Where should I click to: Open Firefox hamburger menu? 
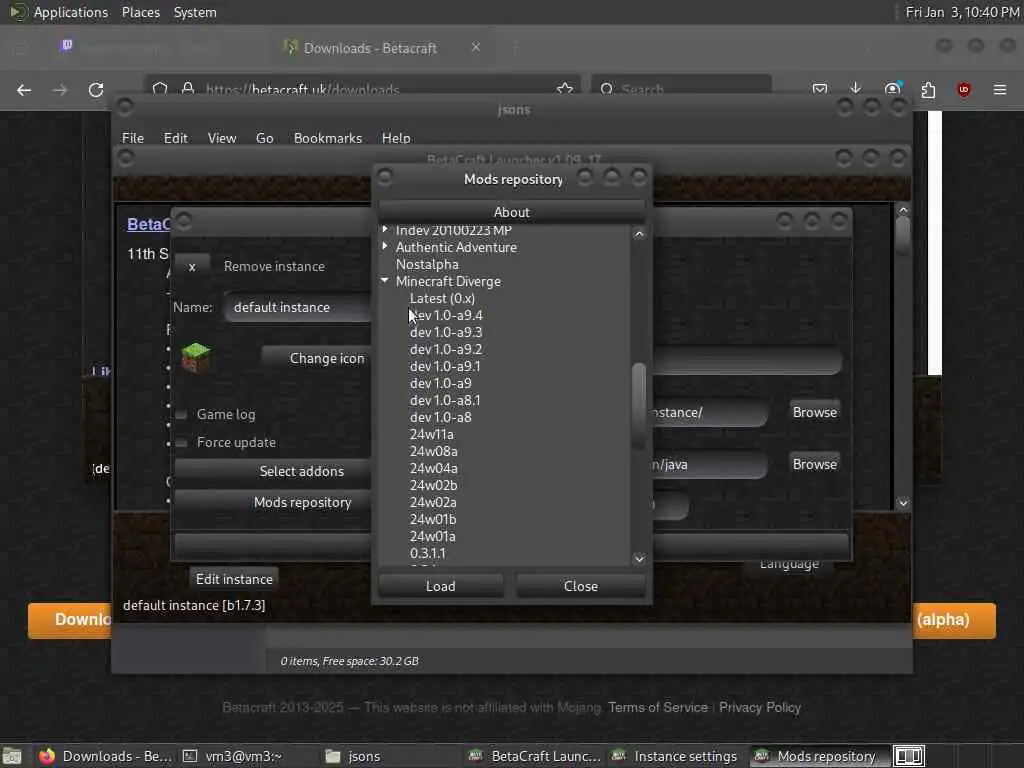(1000, 89)
